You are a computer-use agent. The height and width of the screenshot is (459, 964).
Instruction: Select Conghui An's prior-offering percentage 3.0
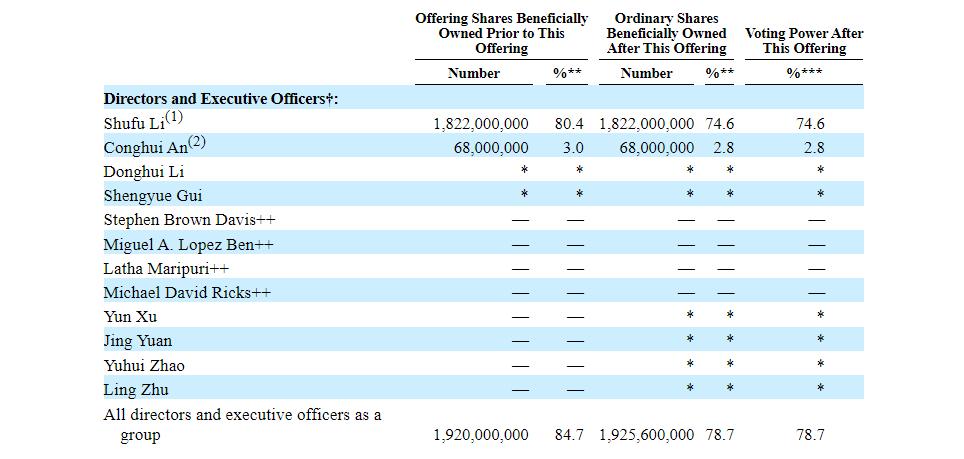573,148
